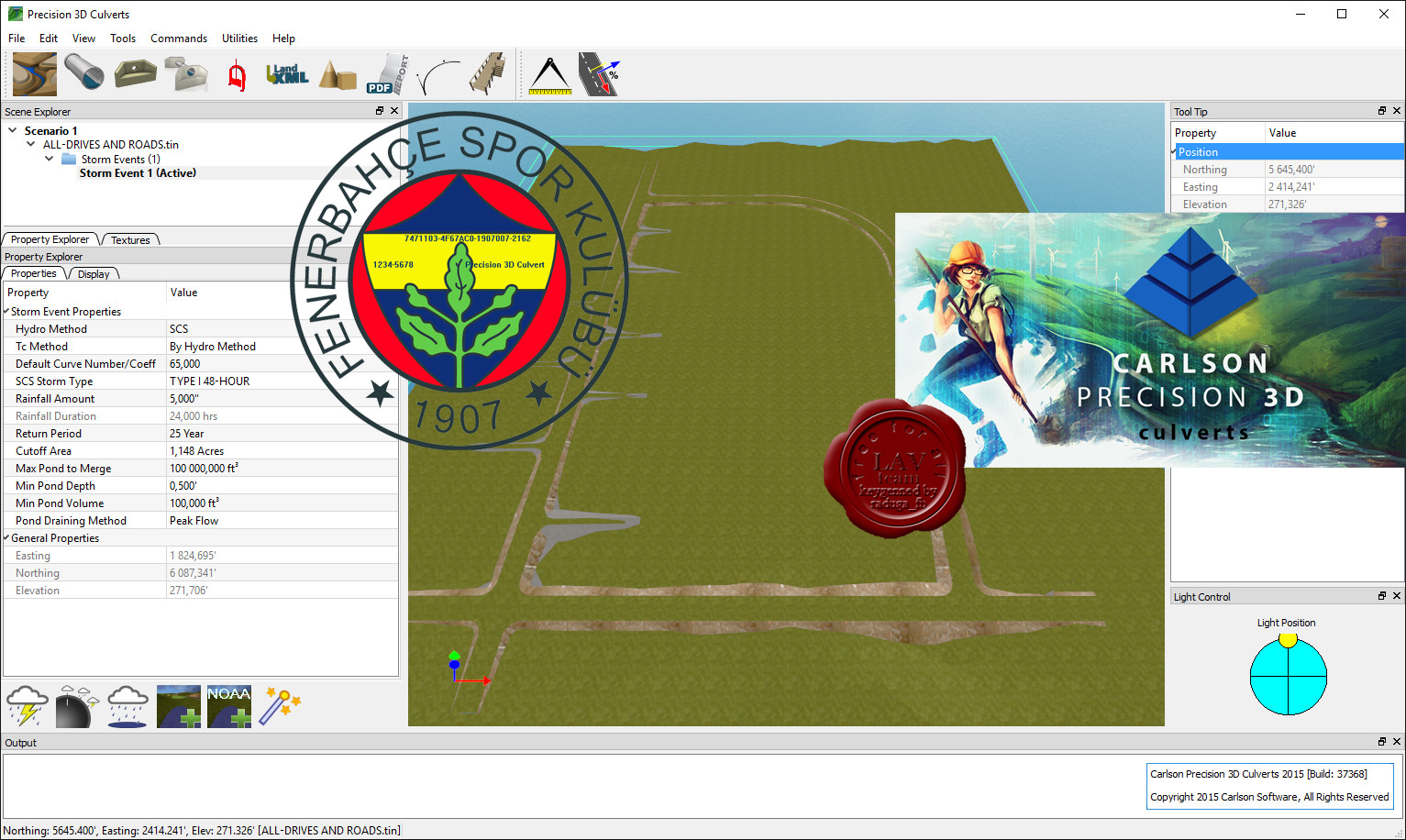Click the yellow light position handle

[x=1289, y=639]
